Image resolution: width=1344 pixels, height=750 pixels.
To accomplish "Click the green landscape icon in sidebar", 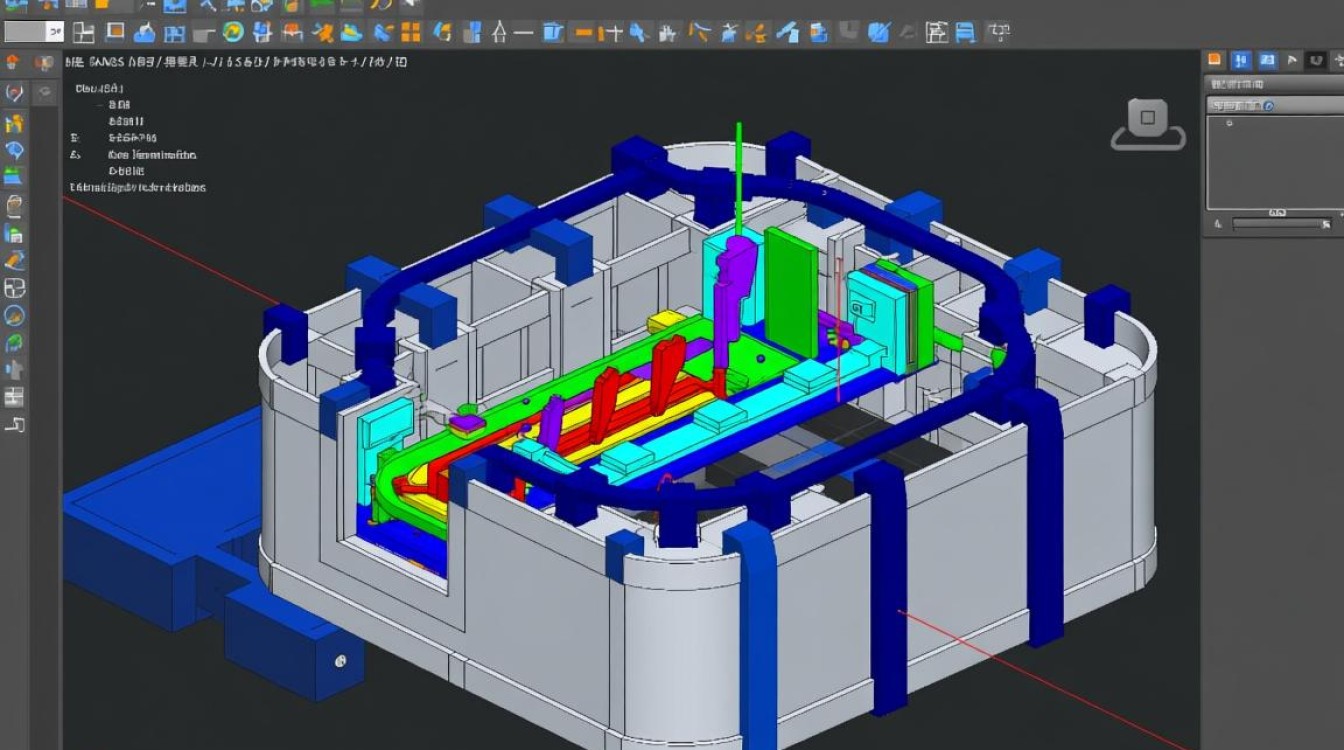I will [14, 178].
